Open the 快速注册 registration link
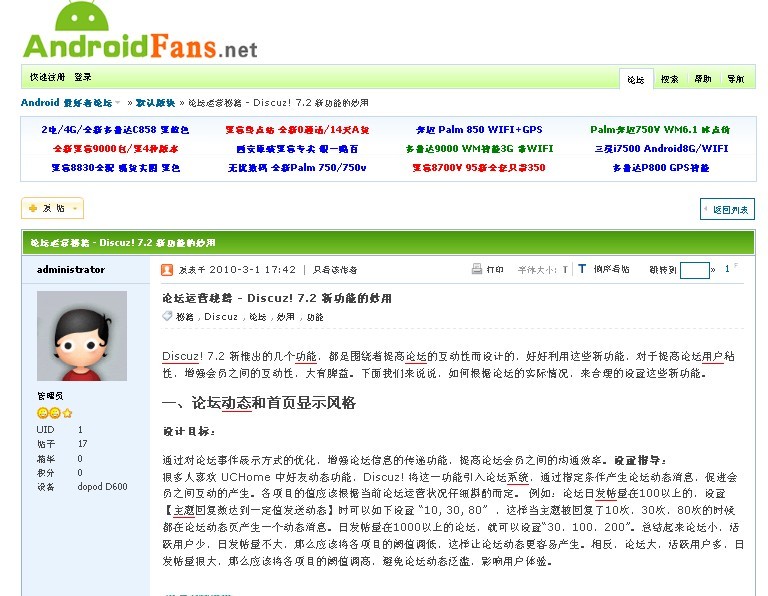 48,77
